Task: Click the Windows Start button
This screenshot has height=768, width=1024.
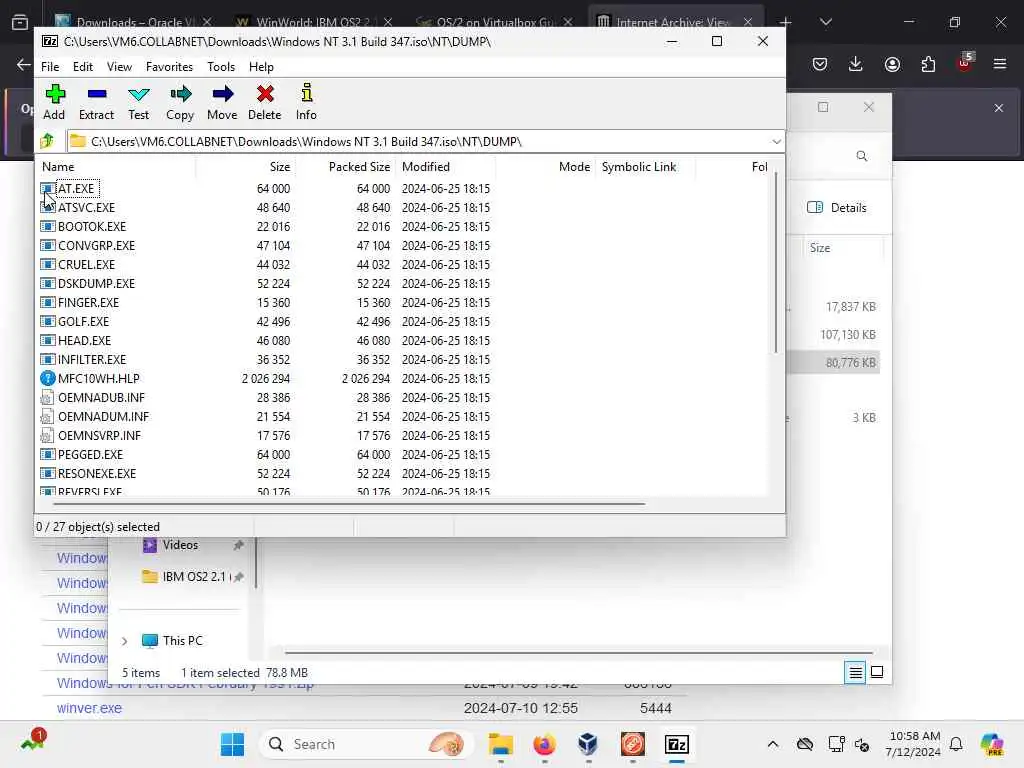Action: coord(232,744)
